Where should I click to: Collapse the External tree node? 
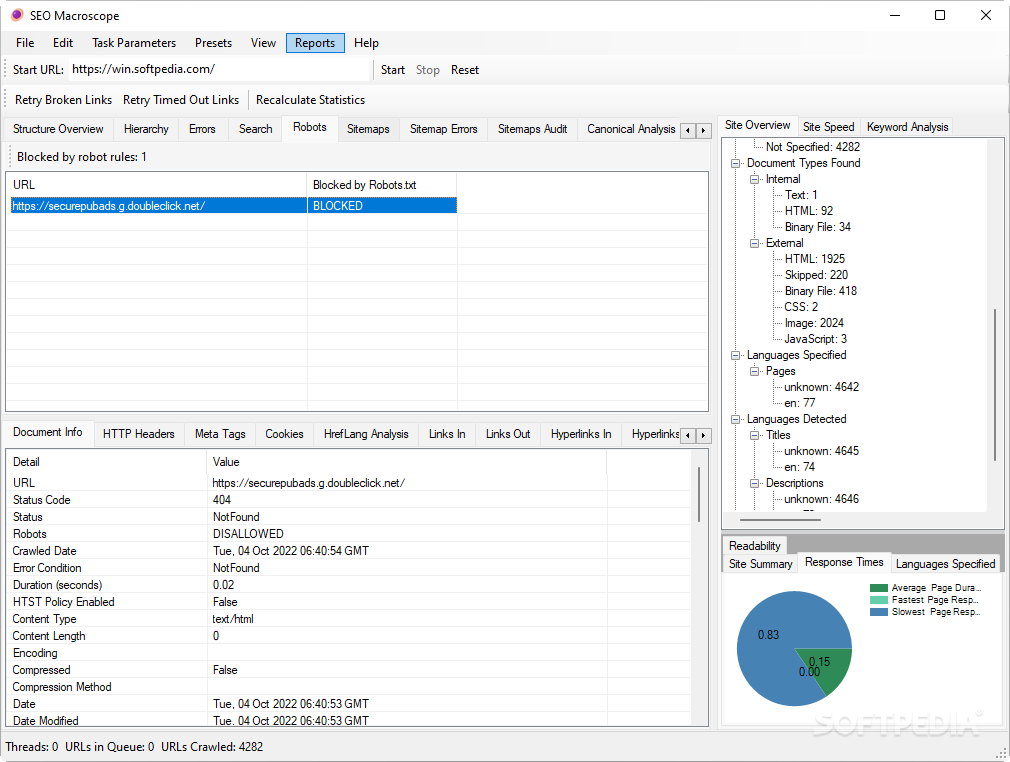(754, 243)
